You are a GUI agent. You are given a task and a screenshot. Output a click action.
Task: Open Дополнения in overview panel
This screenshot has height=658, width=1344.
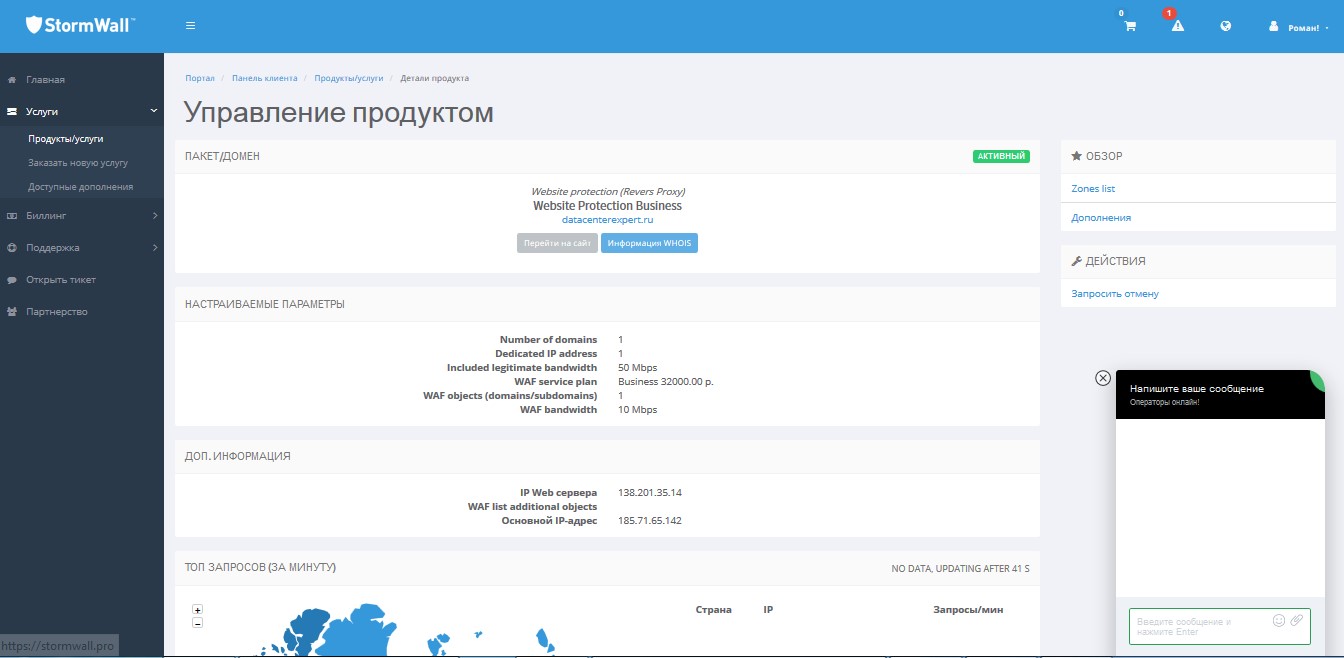coord(1101,217)
